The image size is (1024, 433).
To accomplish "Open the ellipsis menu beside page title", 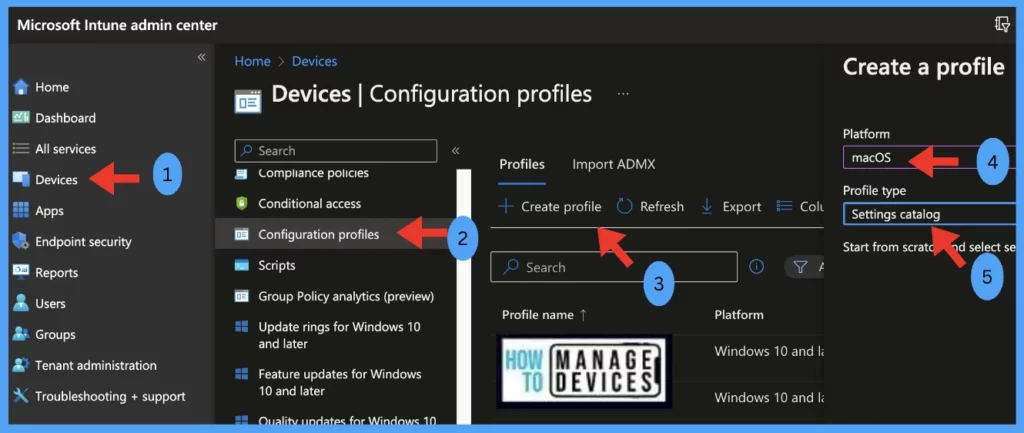I will pos(623,94).
